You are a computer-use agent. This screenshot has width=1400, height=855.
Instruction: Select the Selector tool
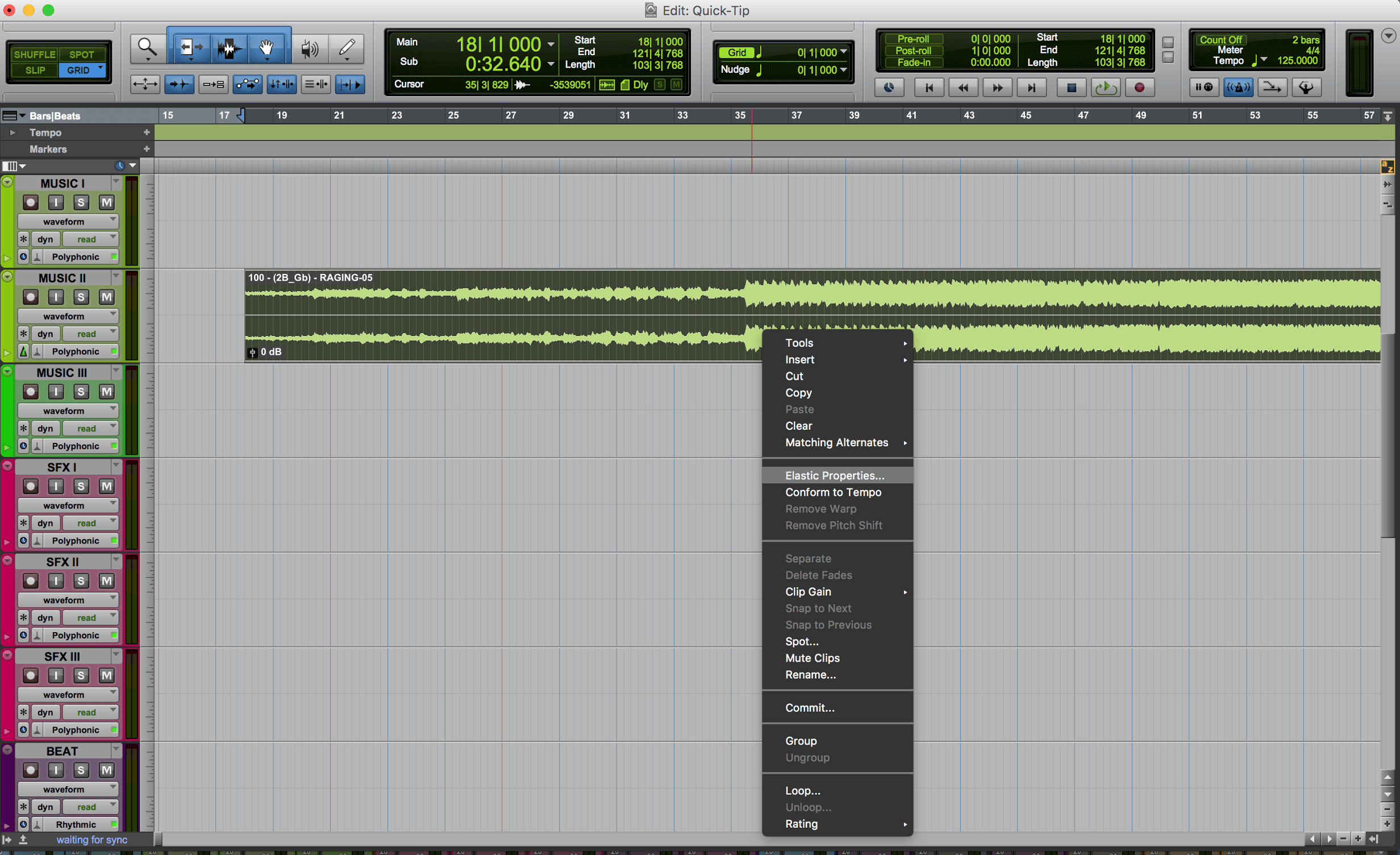[x=229, y=48]
